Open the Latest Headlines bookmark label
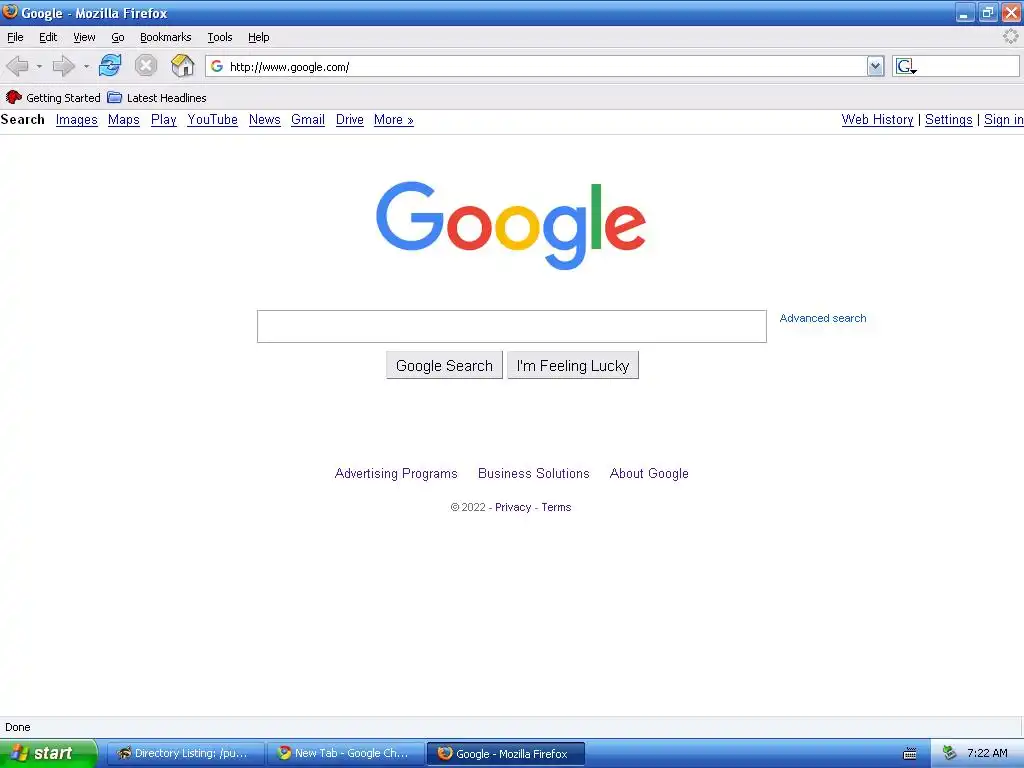Image resolution: width=1024 pixels, height=768 pixels. pyautogui.click(x=167, y=98)
